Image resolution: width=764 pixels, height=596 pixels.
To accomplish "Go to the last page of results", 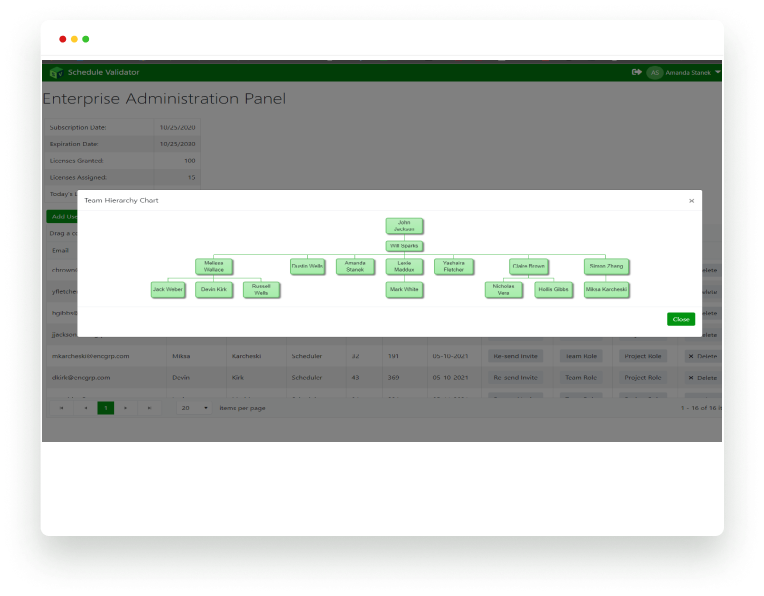I will 149,408.
